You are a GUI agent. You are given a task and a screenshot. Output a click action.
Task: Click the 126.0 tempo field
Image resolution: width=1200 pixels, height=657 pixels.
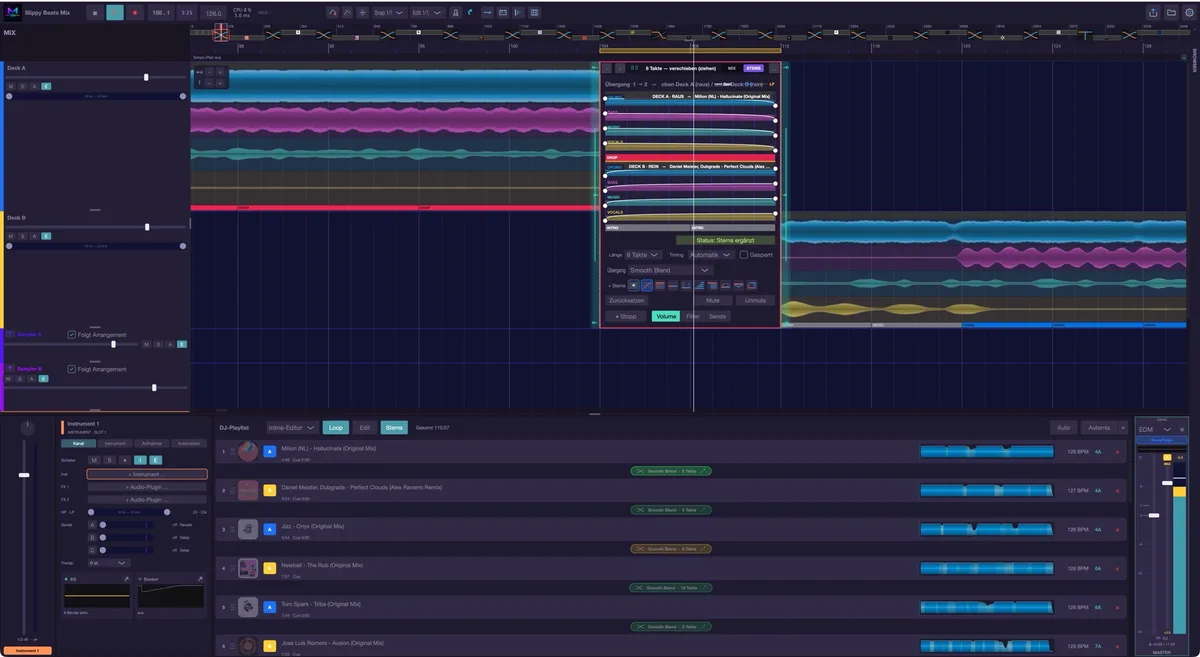(214, 13)
